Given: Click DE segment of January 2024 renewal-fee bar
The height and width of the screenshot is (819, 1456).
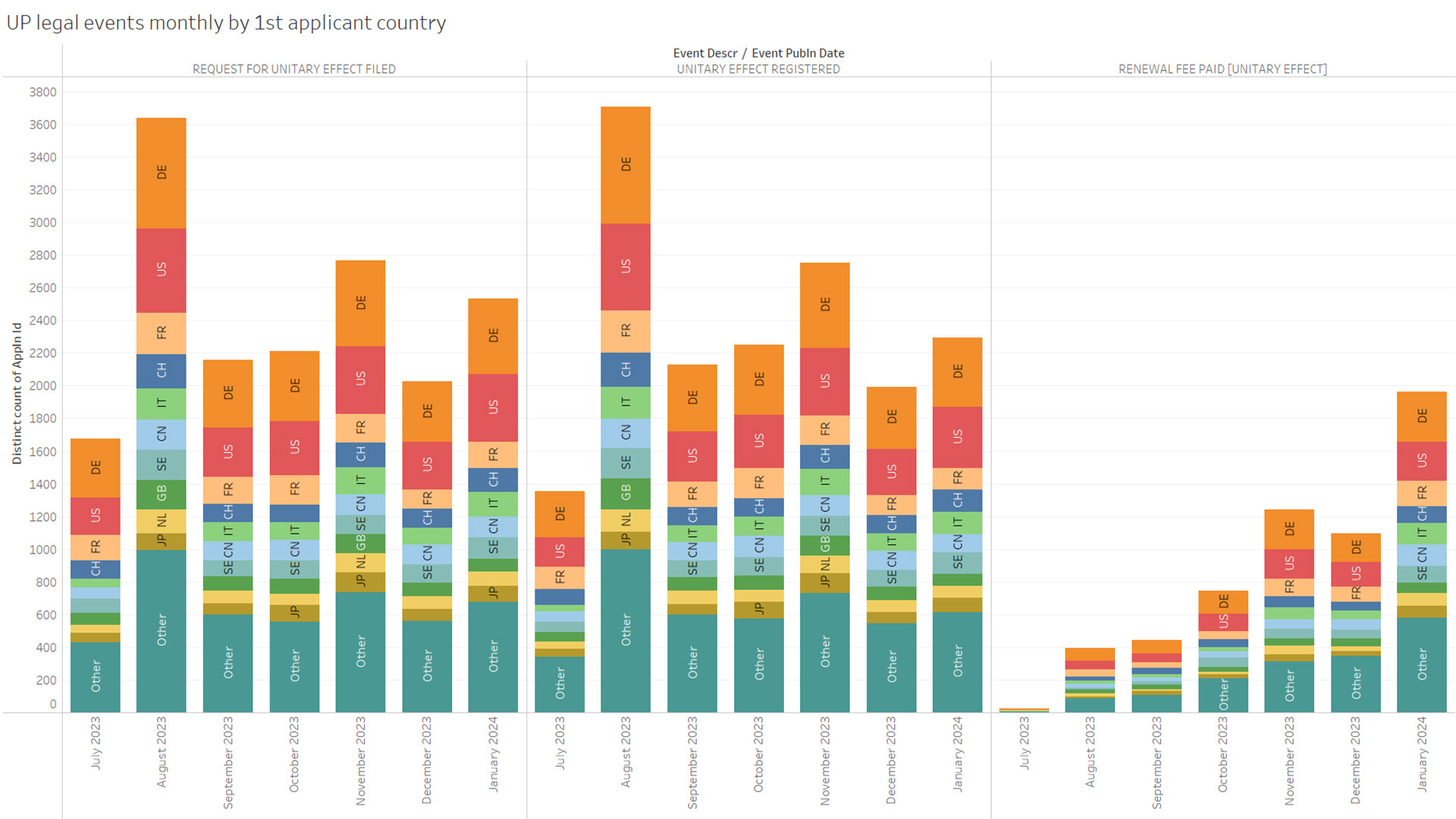Looking at the screenshot, I should [x=1421, y=416].
